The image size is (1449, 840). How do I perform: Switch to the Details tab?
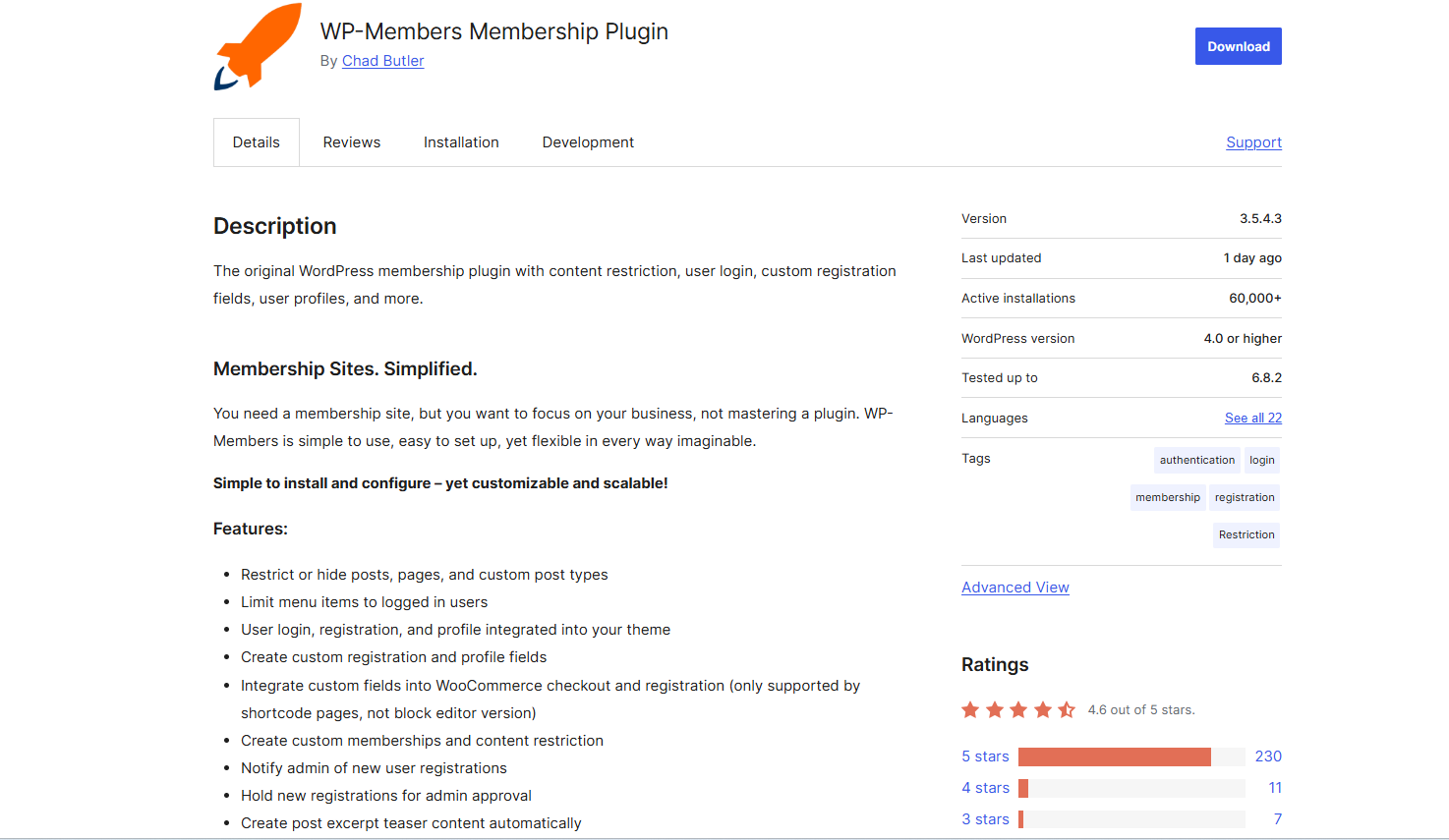257,142
